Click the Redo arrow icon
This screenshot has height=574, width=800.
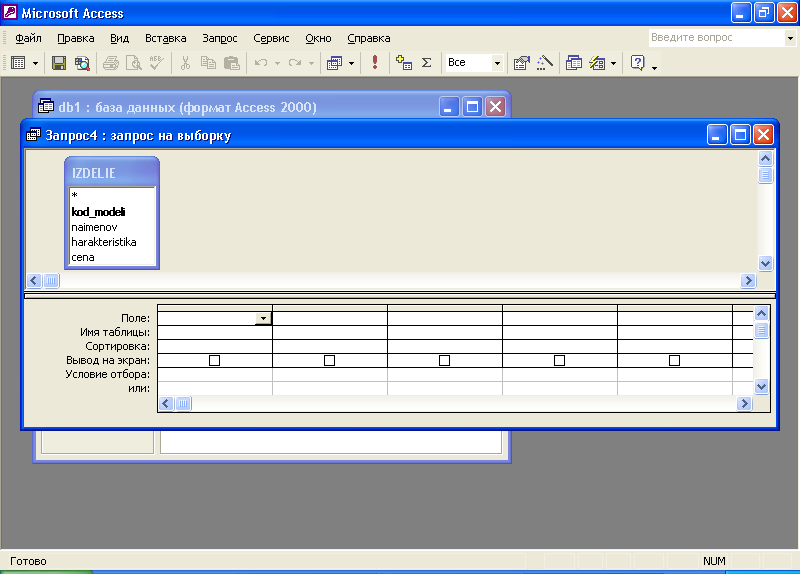295,63
